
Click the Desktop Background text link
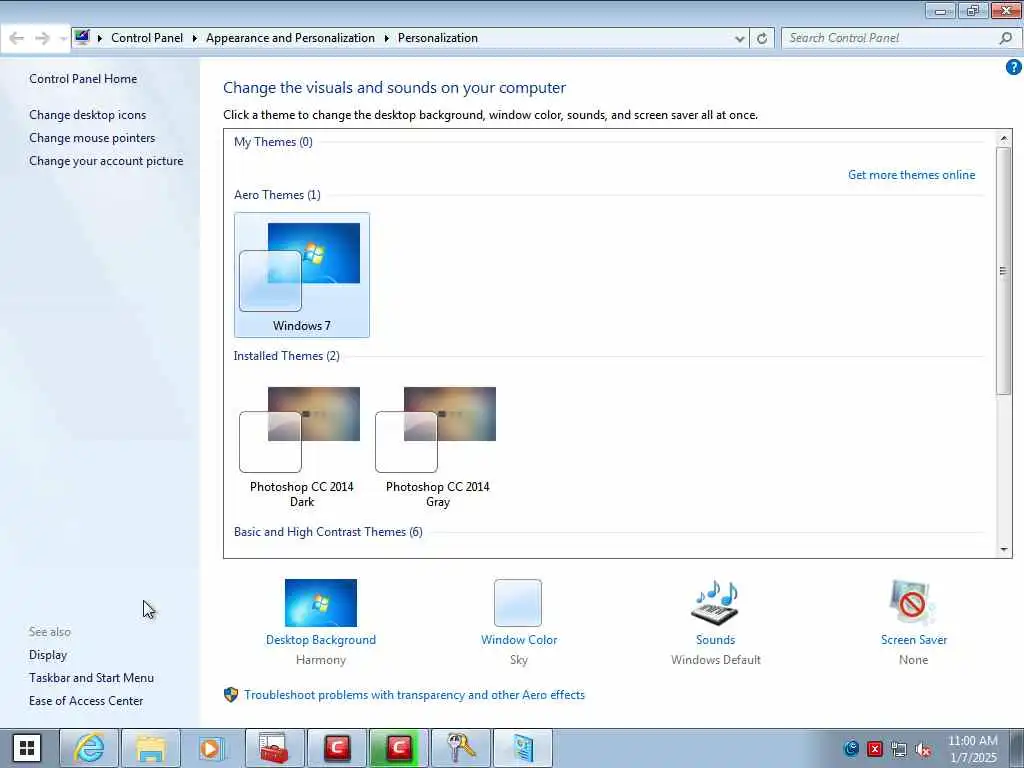coord(321,640)
